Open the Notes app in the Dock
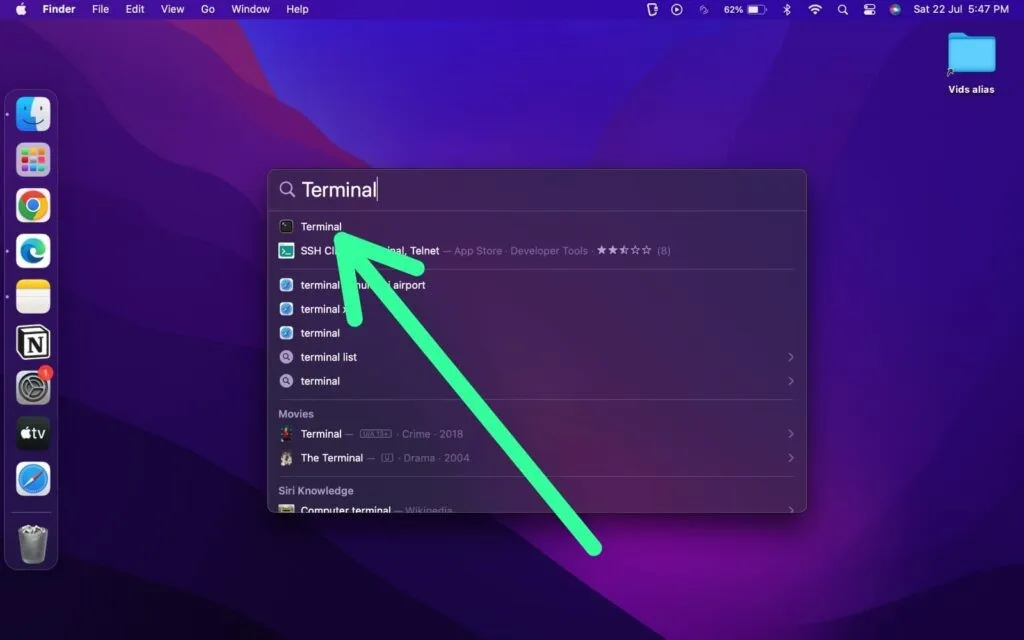The image size is (1024, 640). pyautogui.click(x=33, y=296)
